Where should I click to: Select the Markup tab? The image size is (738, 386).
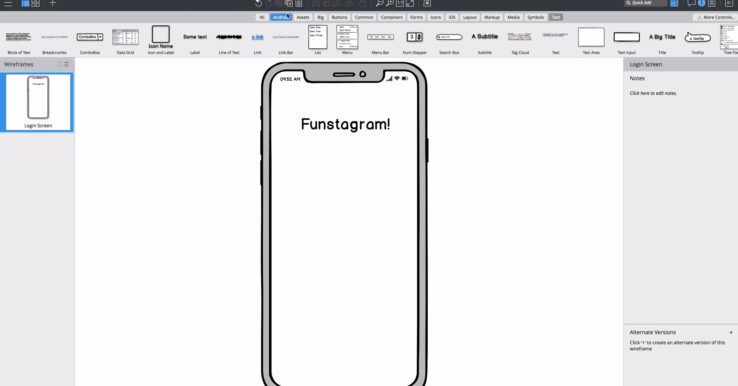[492, 17]
